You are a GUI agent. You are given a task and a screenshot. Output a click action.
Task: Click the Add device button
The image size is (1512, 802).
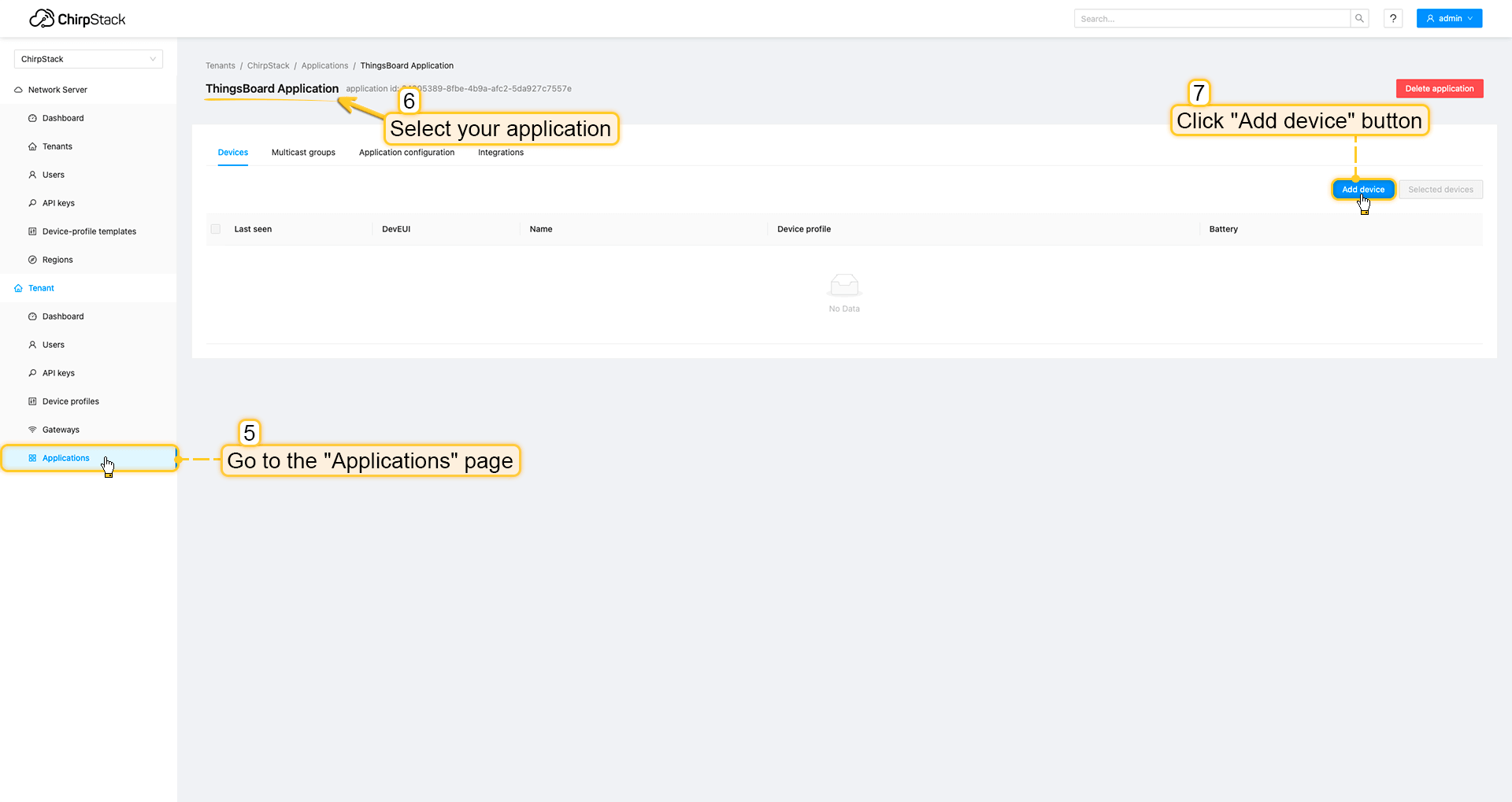click(1362, 190)
